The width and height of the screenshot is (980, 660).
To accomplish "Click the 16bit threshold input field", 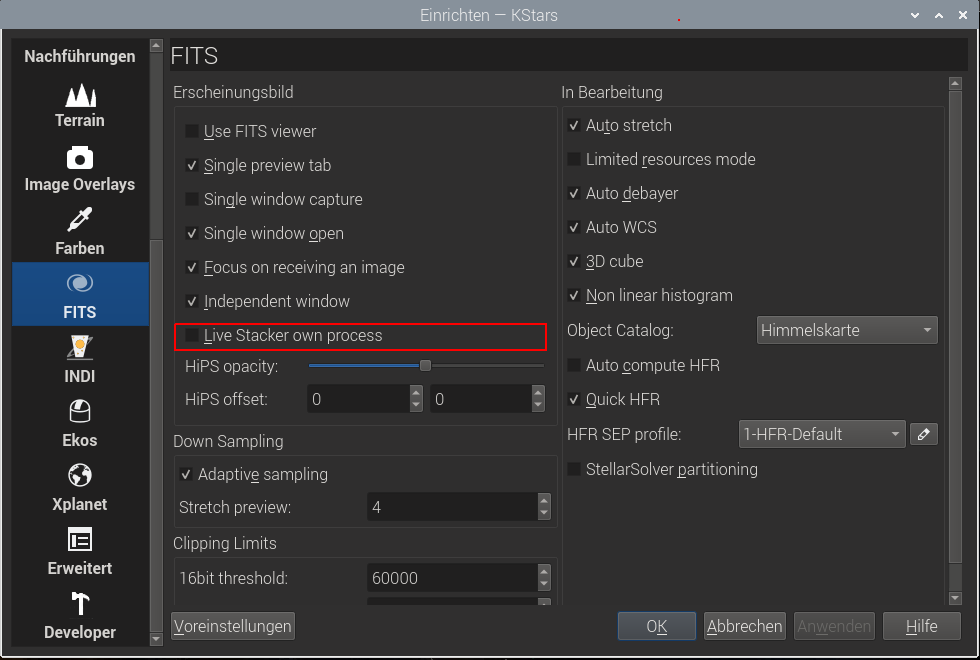I will point(452,578).
